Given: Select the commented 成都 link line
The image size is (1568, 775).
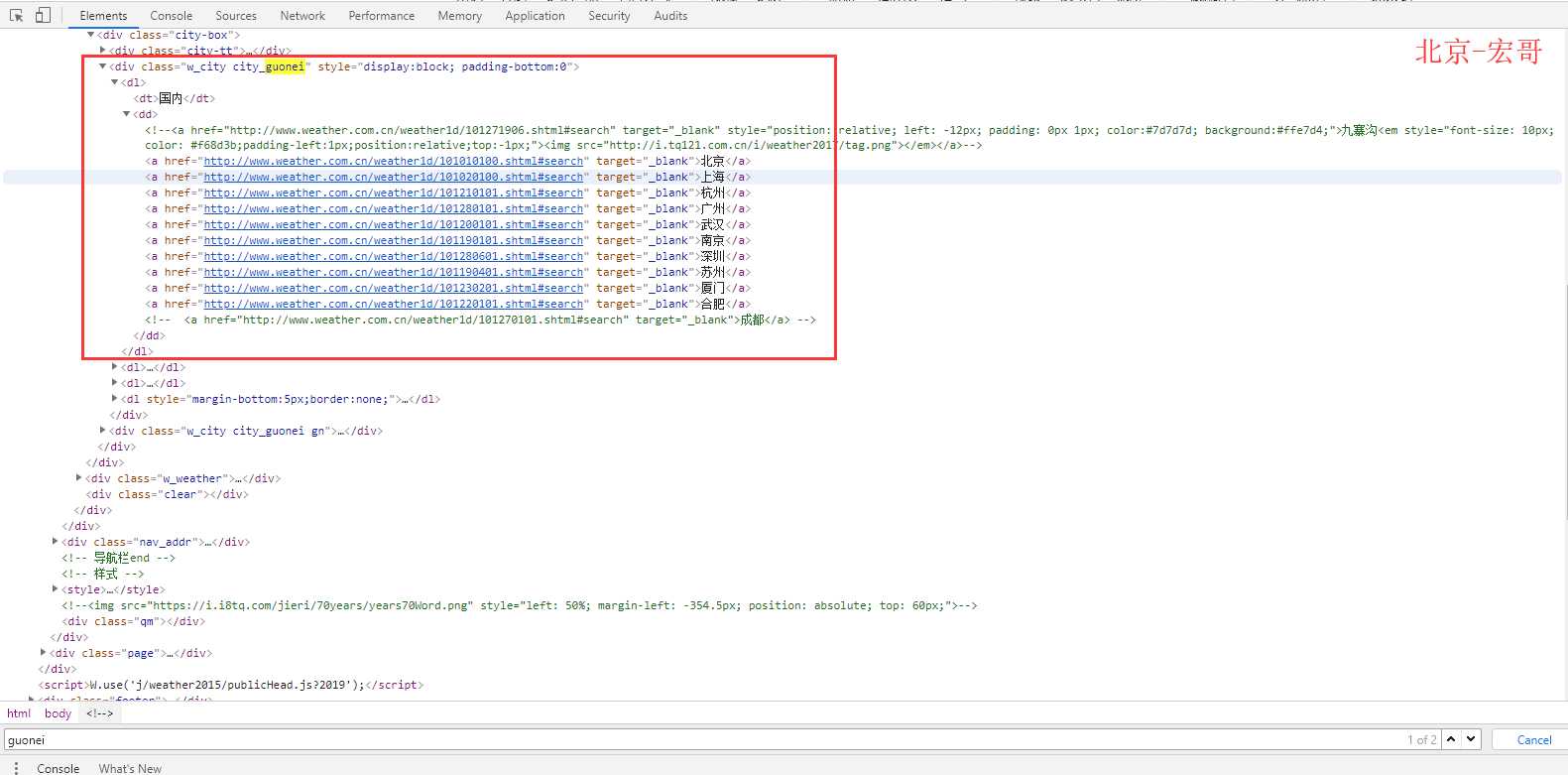Looking at the screenshot, I should (480, 321).
